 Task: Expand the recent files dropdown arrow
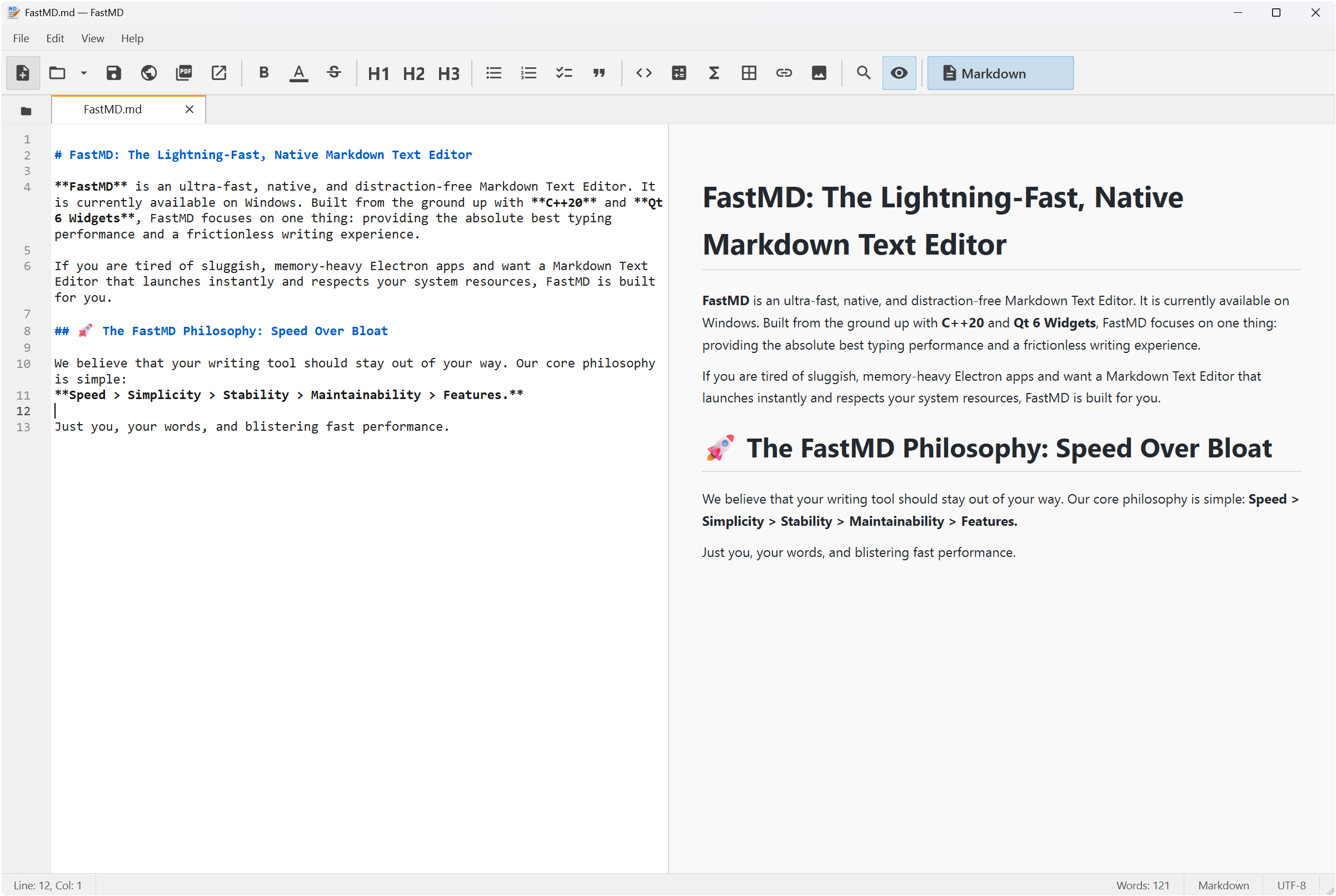[x=83, y=73]
